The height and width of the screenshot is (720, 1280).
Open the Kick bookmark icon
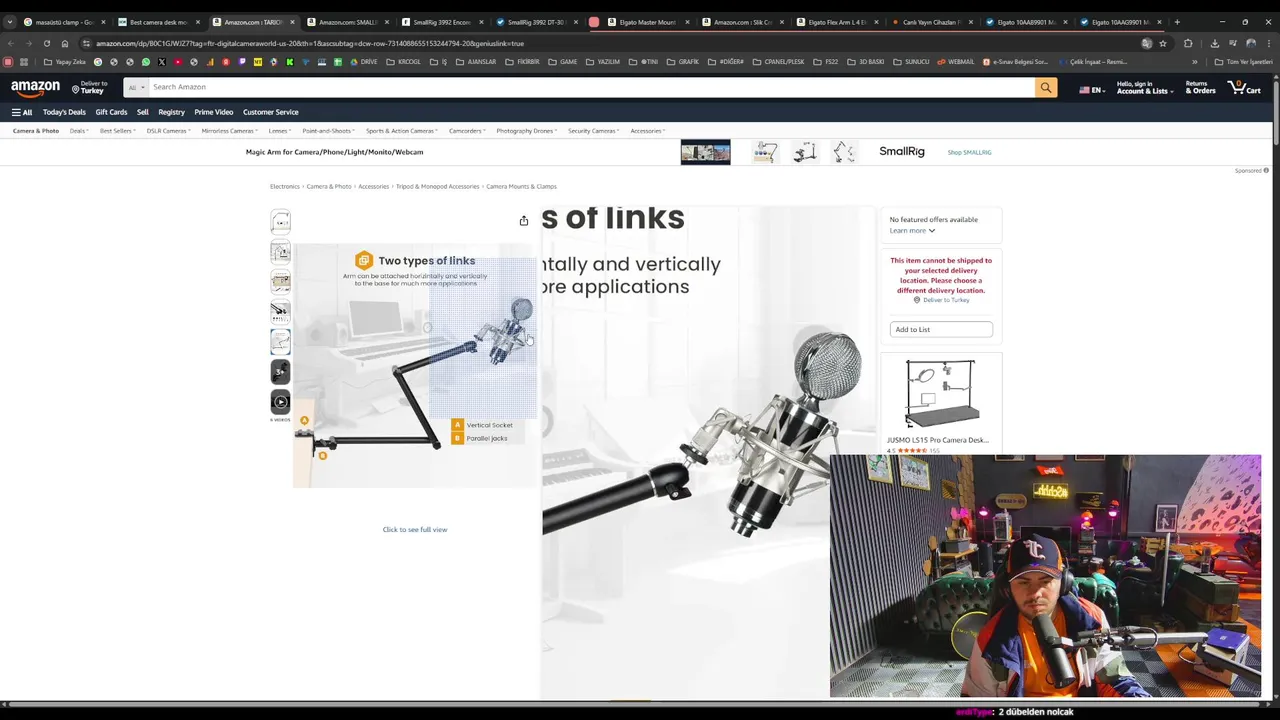(x=290, y=62)
